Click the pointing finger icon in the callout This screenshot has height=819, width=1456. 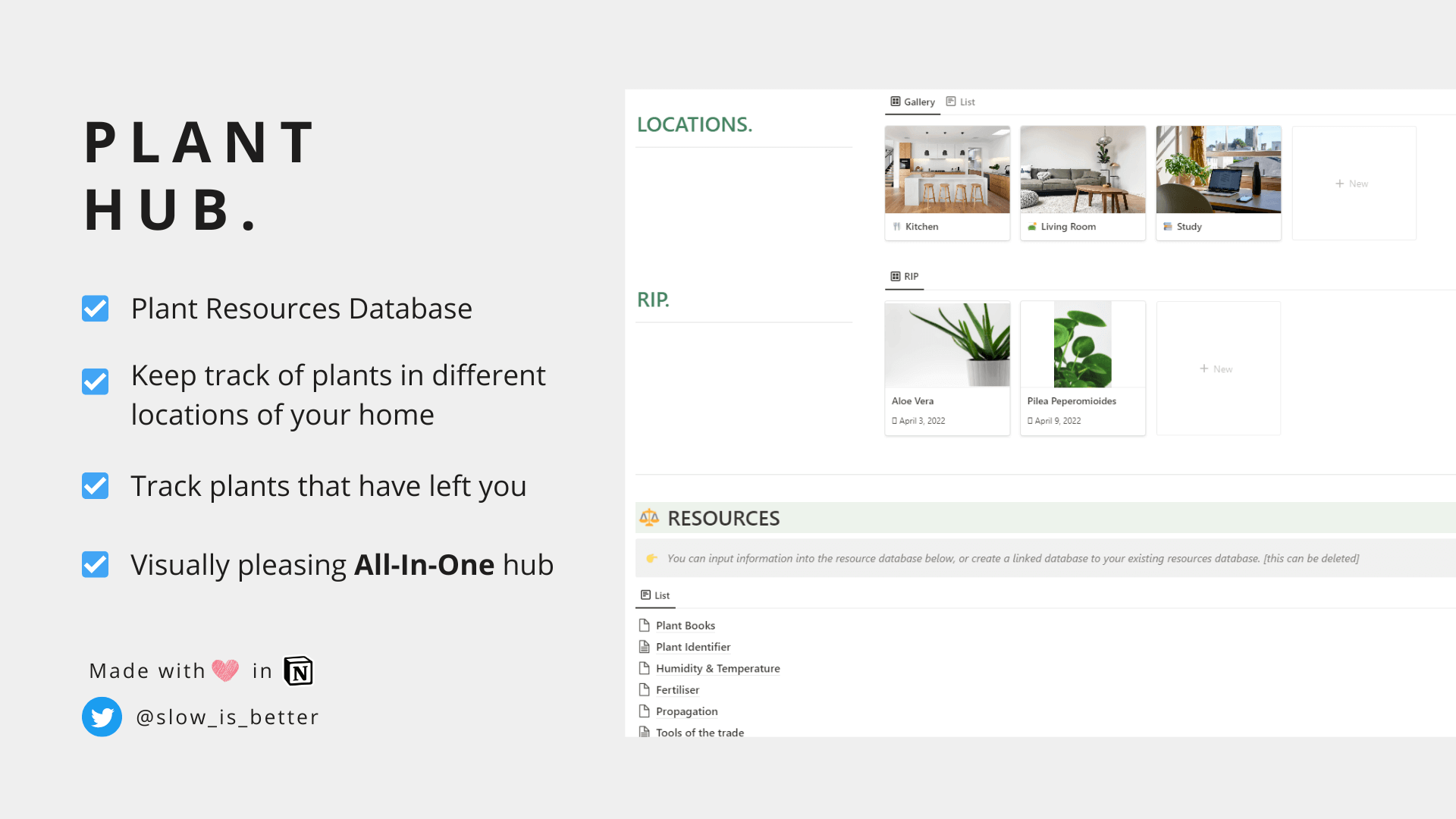652,558
